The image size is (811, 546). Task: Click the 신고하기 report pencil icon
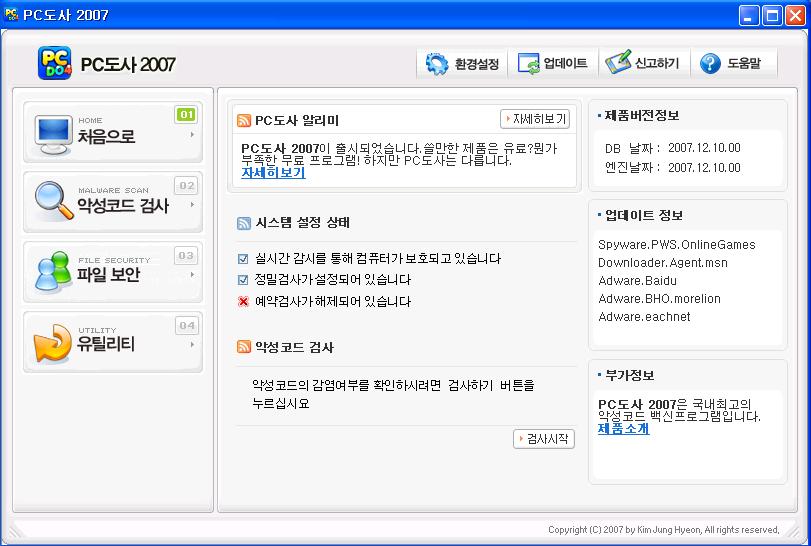pos(619,62)
